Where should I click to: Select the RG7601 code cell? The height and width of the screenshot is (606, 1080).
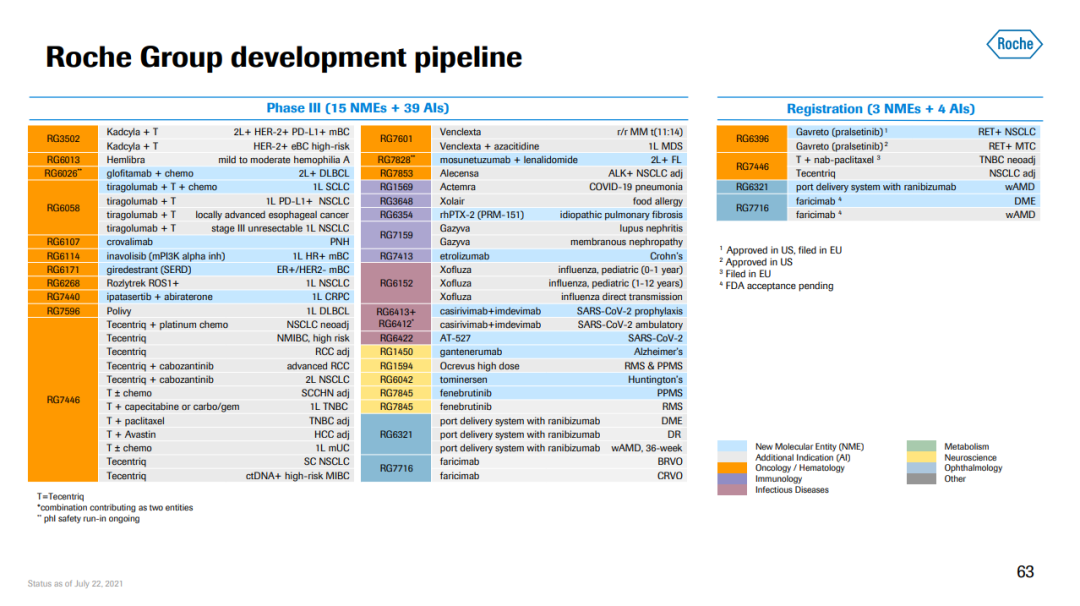click(x=395, y=138)
